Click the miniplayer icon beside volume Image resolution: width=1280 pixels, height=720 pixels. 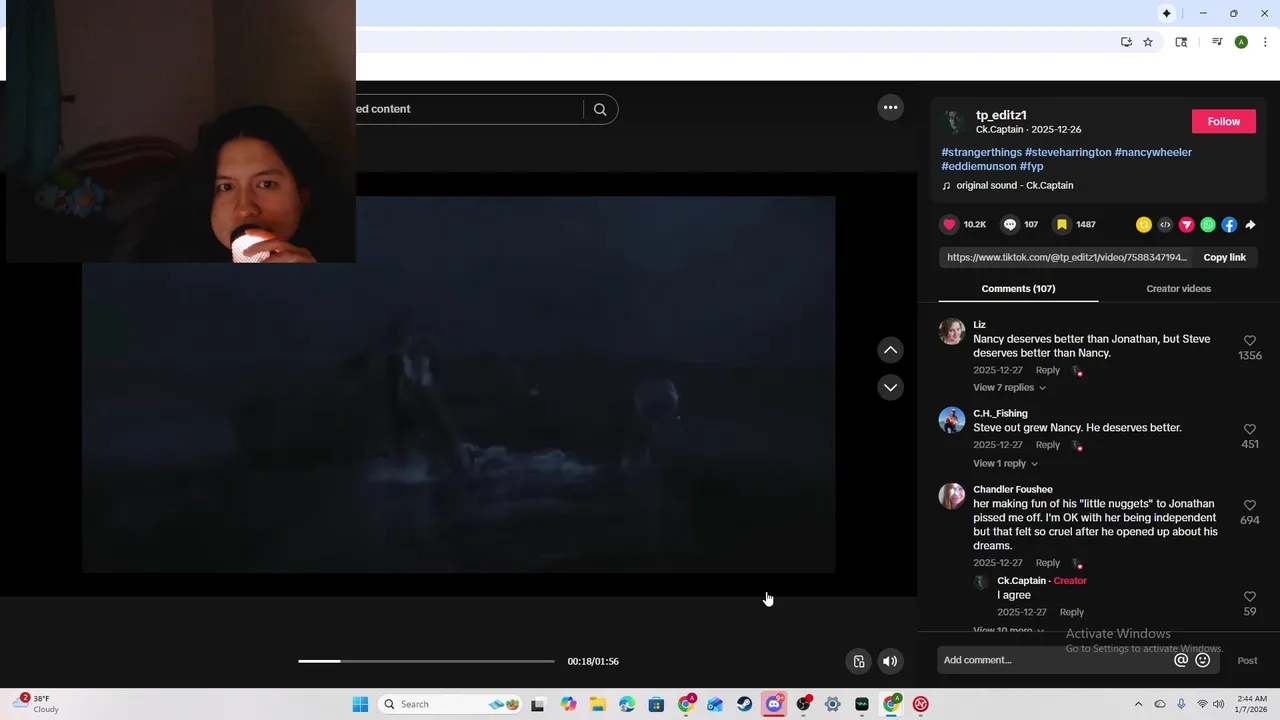[x=858, y=661]
